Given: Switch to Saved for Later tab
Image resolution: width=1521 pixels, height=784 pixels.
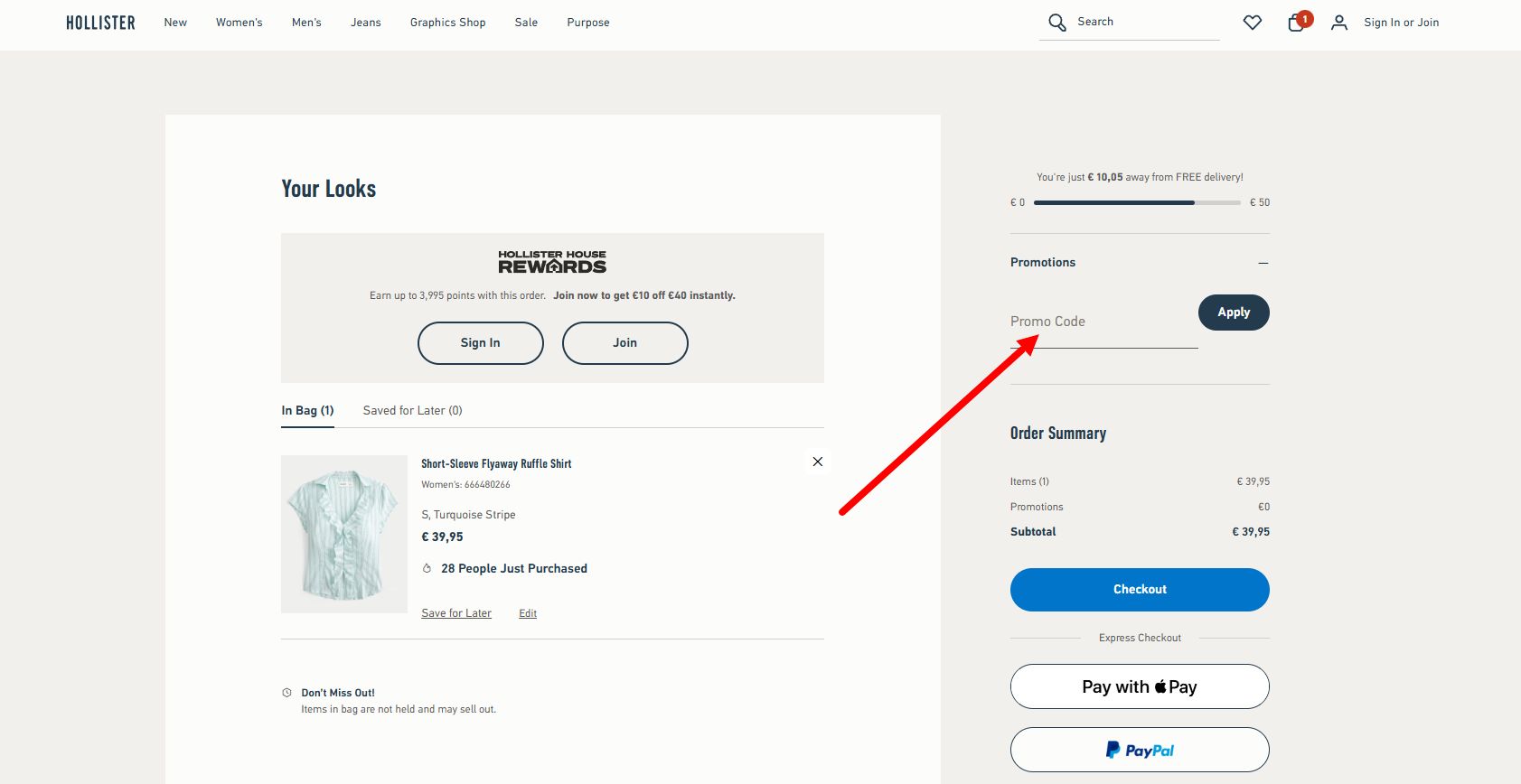Looking at the screenshot, I should click(412, 410).
